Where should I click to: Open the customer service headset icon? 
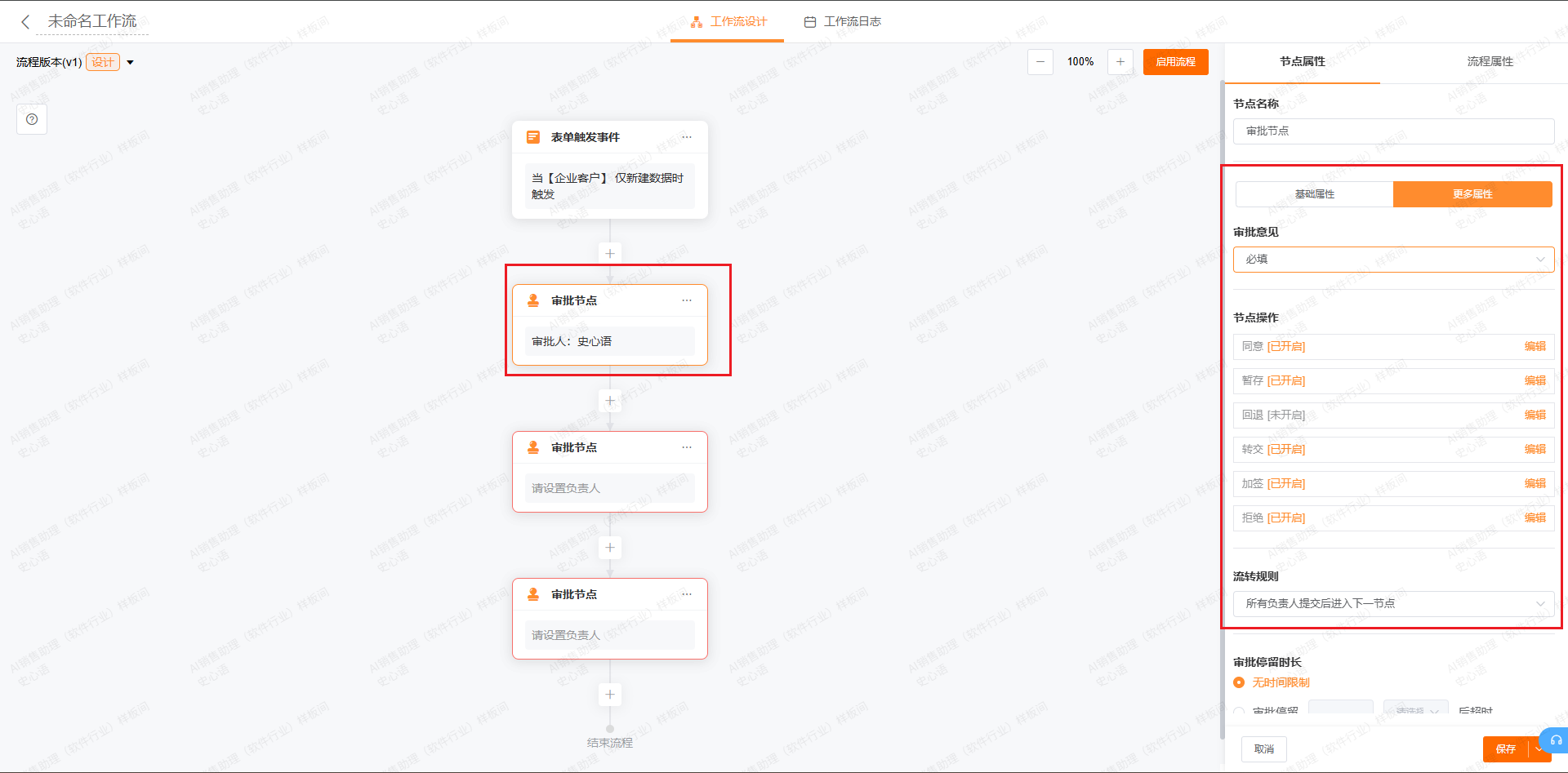[1555, 740]
